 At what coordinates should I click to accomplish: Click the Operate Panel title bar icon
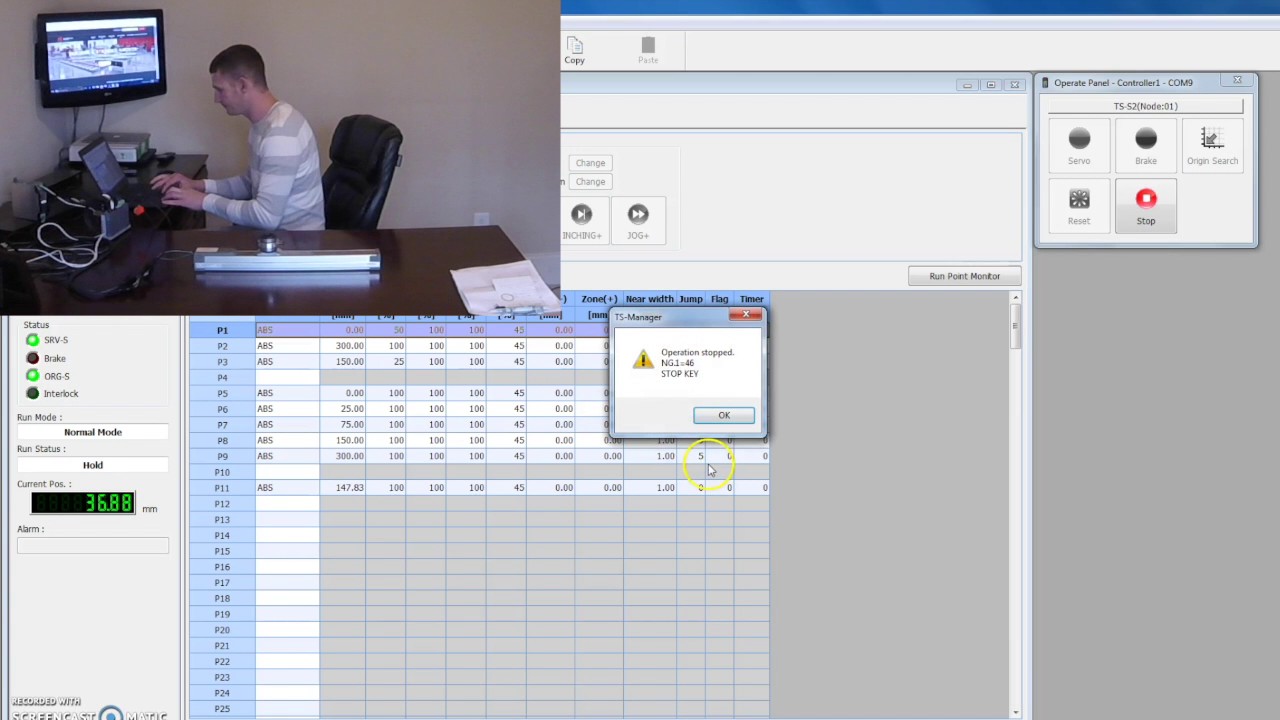tap(1045, 83)
